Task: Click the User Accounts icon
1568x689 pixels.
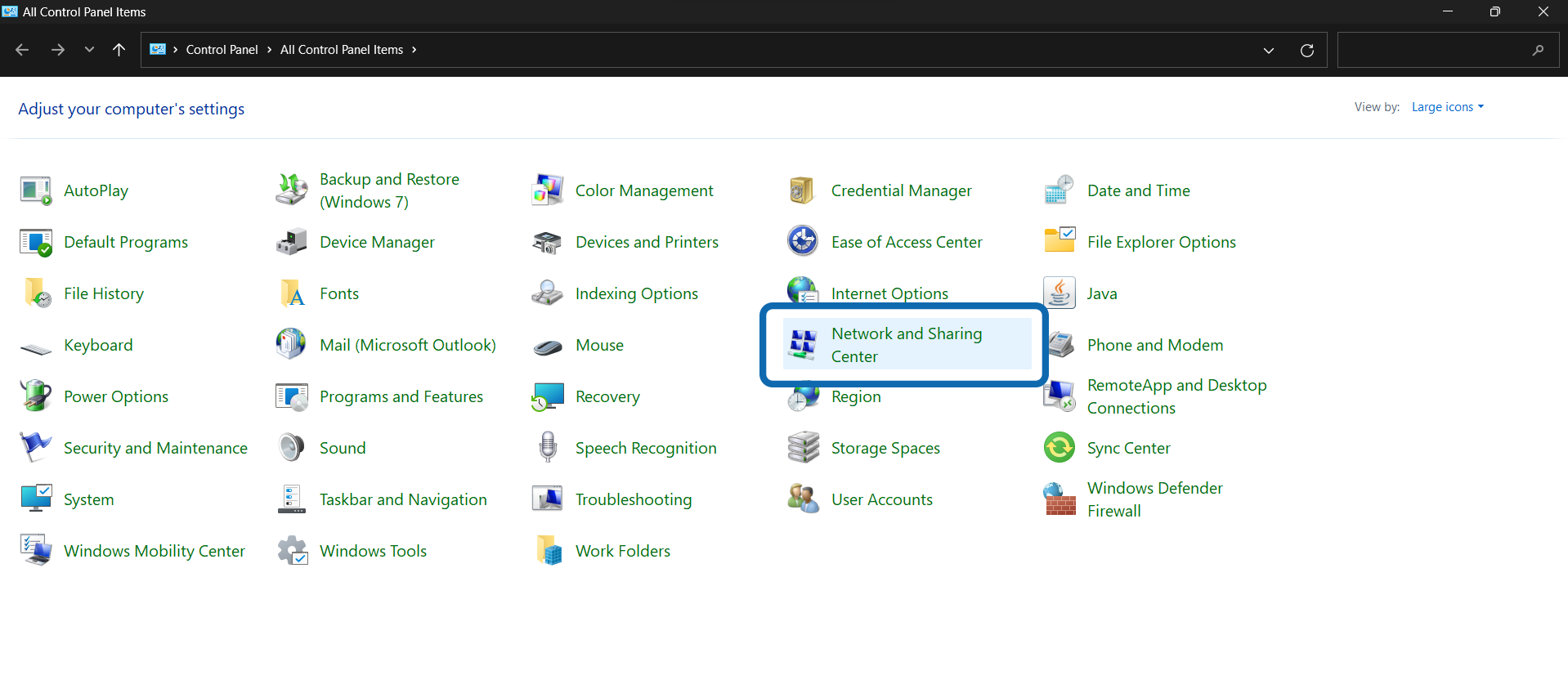Action: pyautogui.click(x=802, y=499)
